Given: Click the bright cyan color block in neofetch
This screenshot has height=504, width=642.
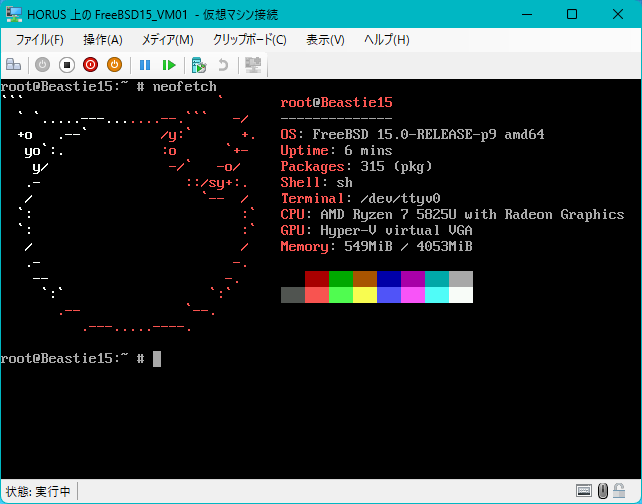Looking at the screenshot, I should 437,295.
